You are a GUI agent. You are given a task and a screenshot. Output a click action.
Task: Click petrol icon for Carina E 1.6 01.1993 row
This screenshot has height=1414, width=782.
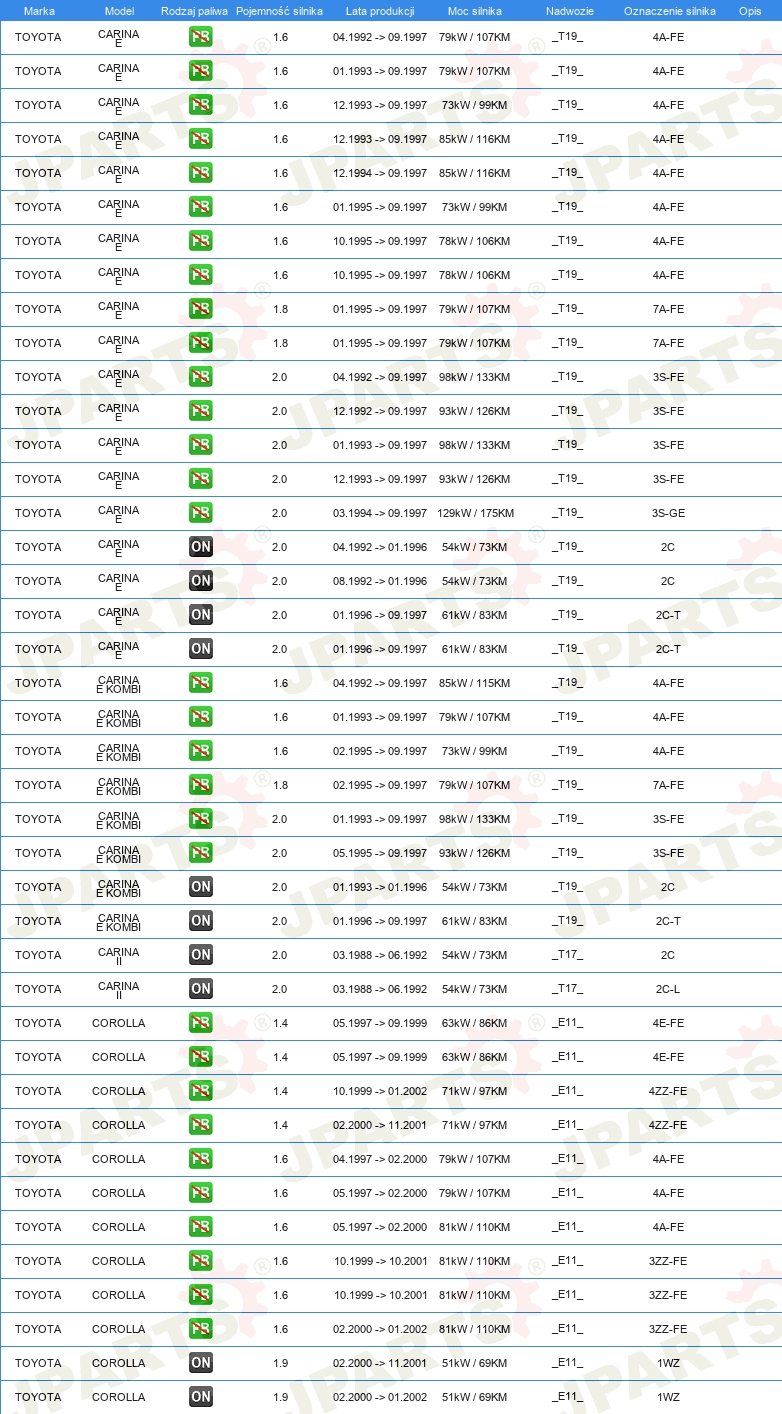point(200,71)
